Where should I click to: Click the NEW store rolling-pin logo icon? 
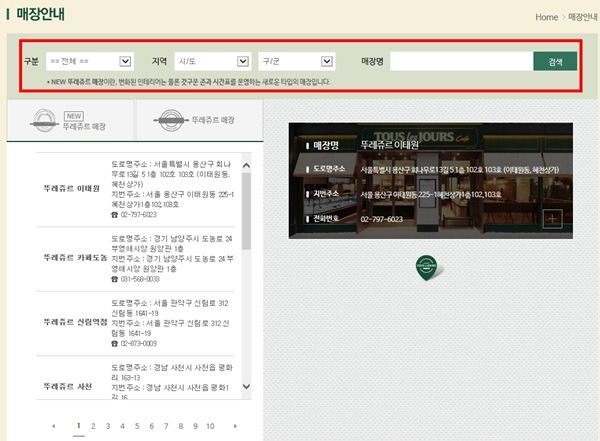click(x=44, y=121)
